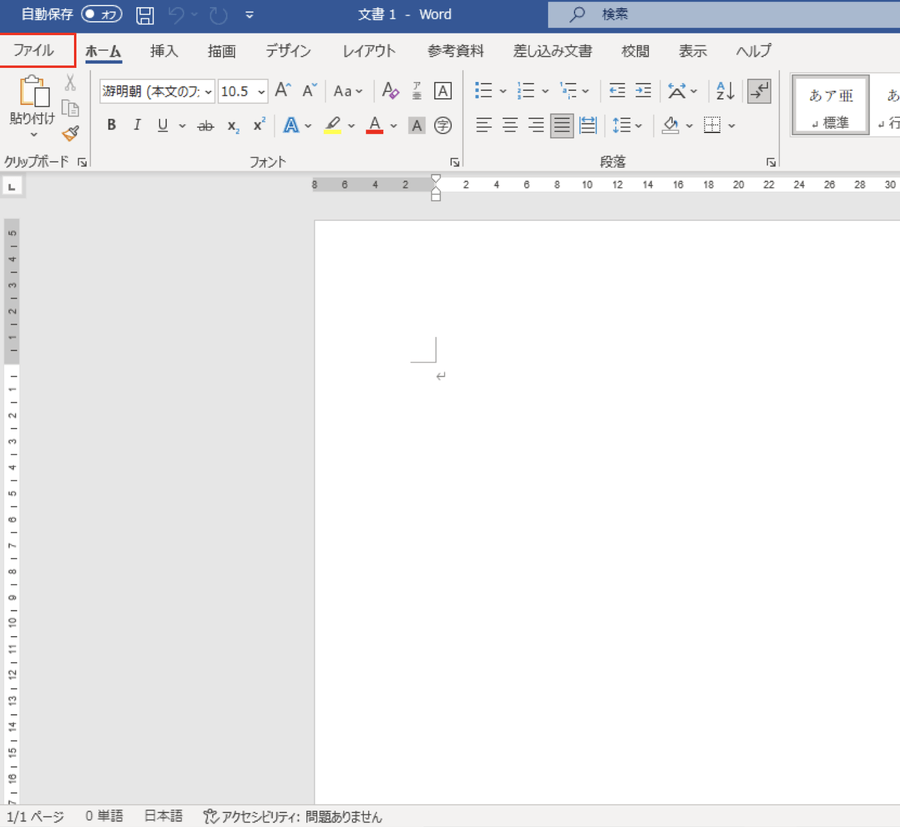Click the 1/1 ページ page indicator

click(35, 816)
